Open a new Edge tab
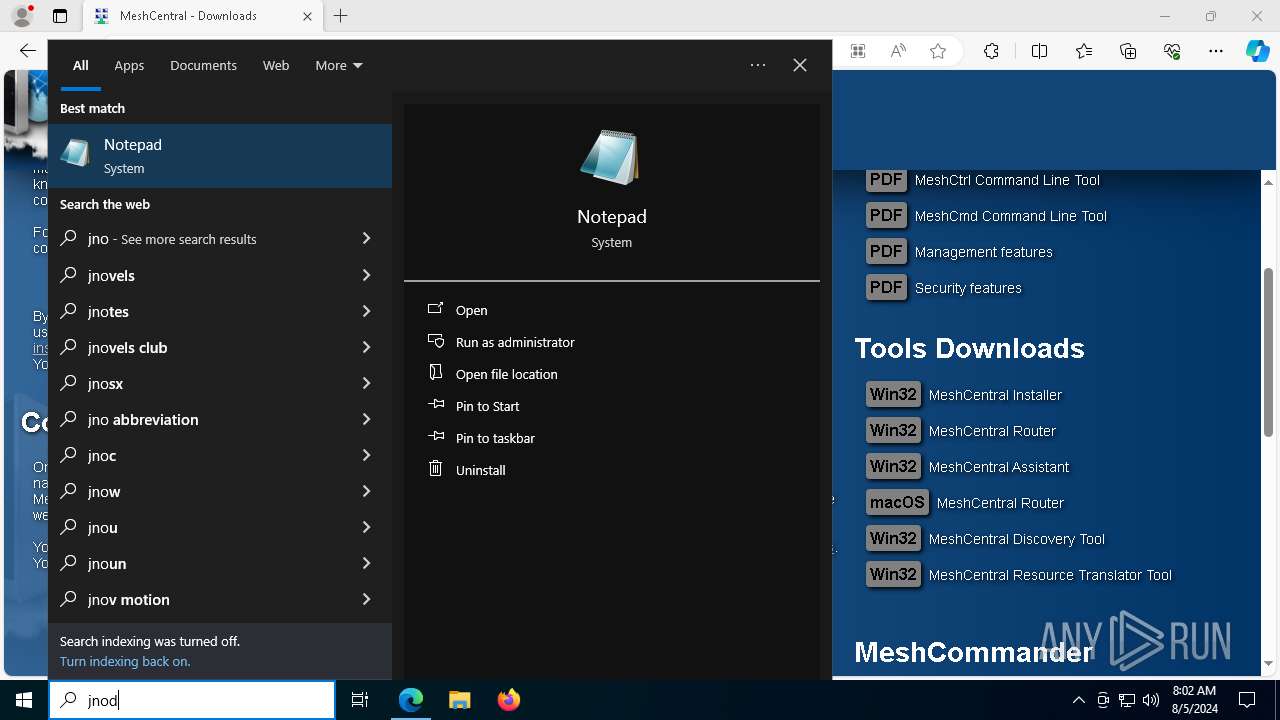Screen dimensions: 1280x720 [340, 16]
